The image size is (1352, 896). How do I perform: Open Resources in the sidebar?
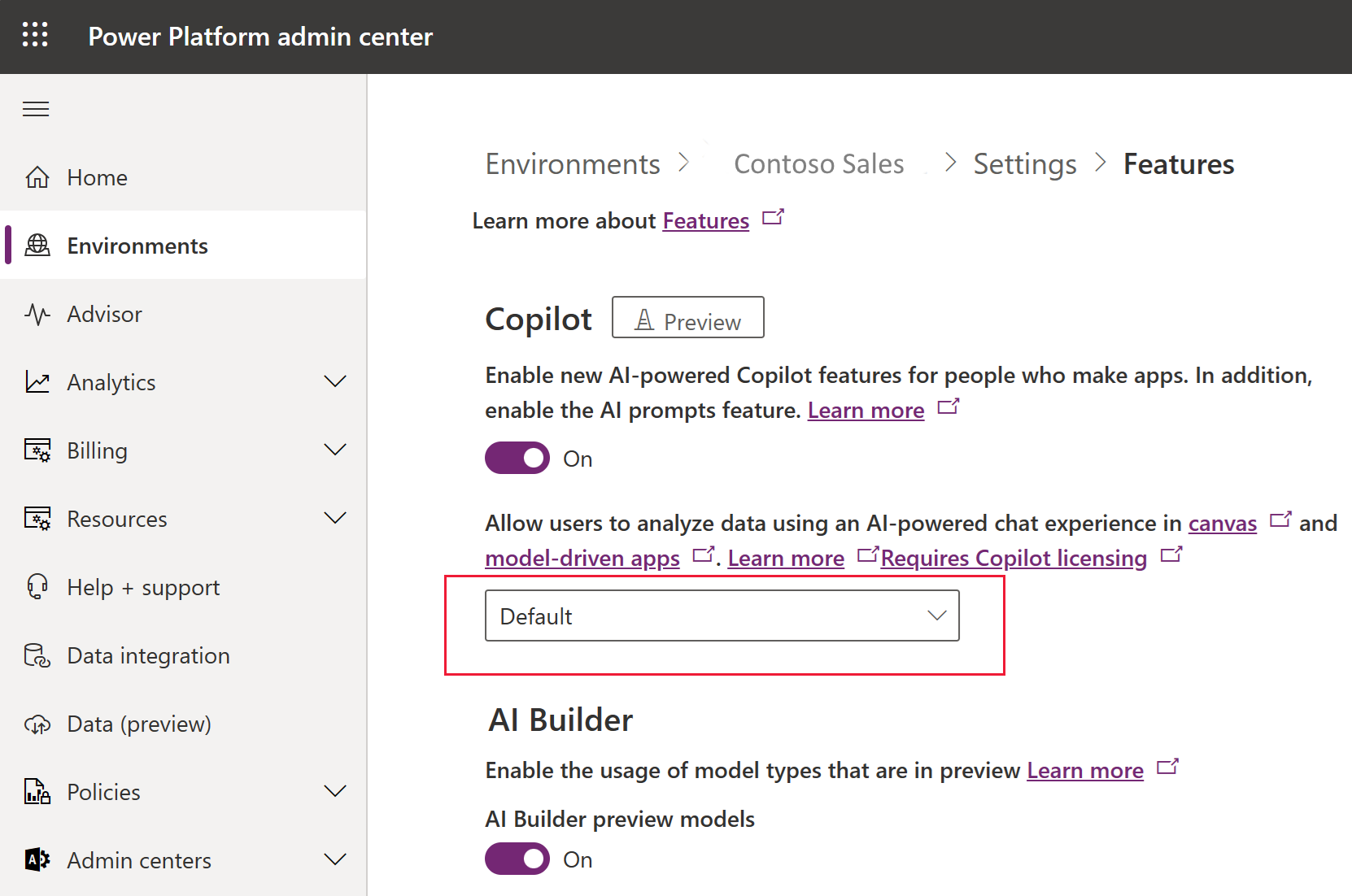117,519
